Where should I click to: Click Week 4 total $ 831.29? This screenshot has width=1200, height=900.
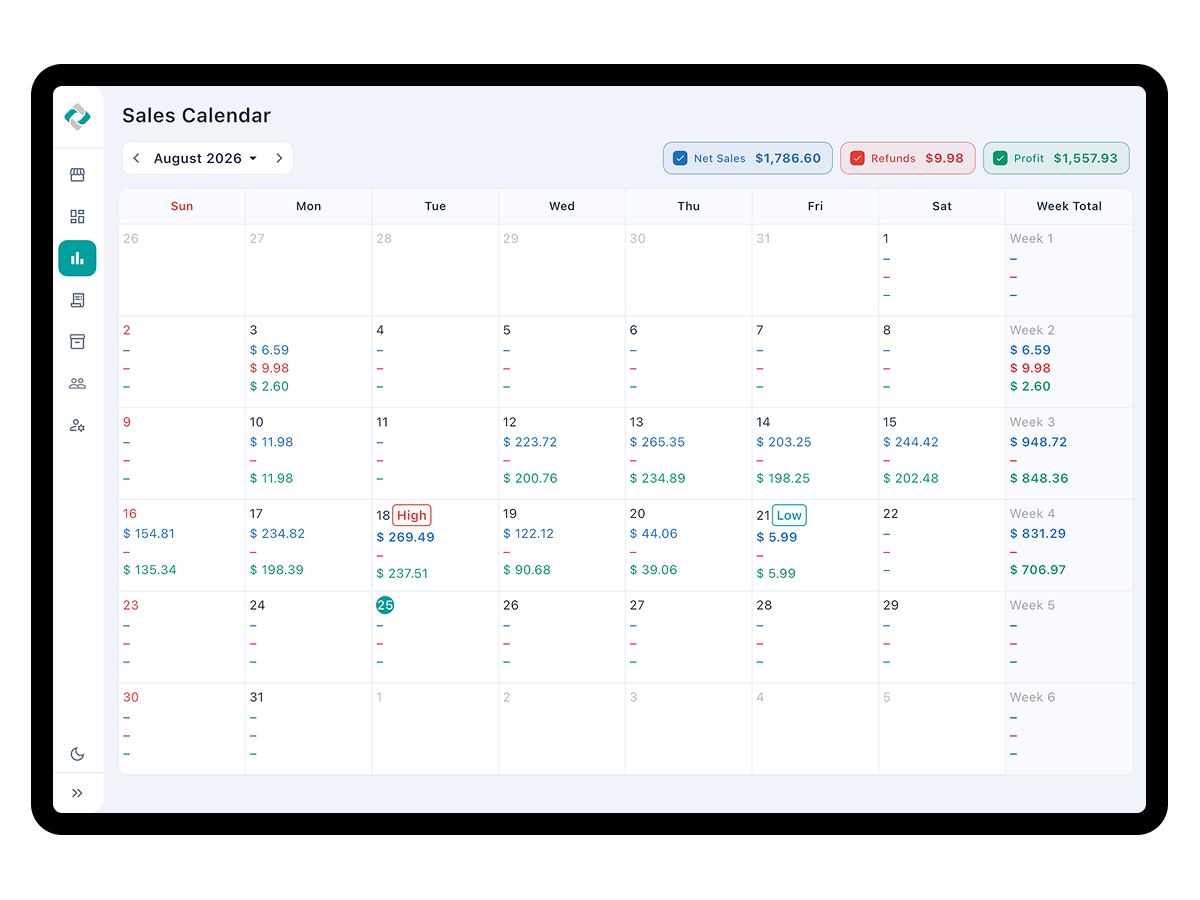coord(1038,533)
